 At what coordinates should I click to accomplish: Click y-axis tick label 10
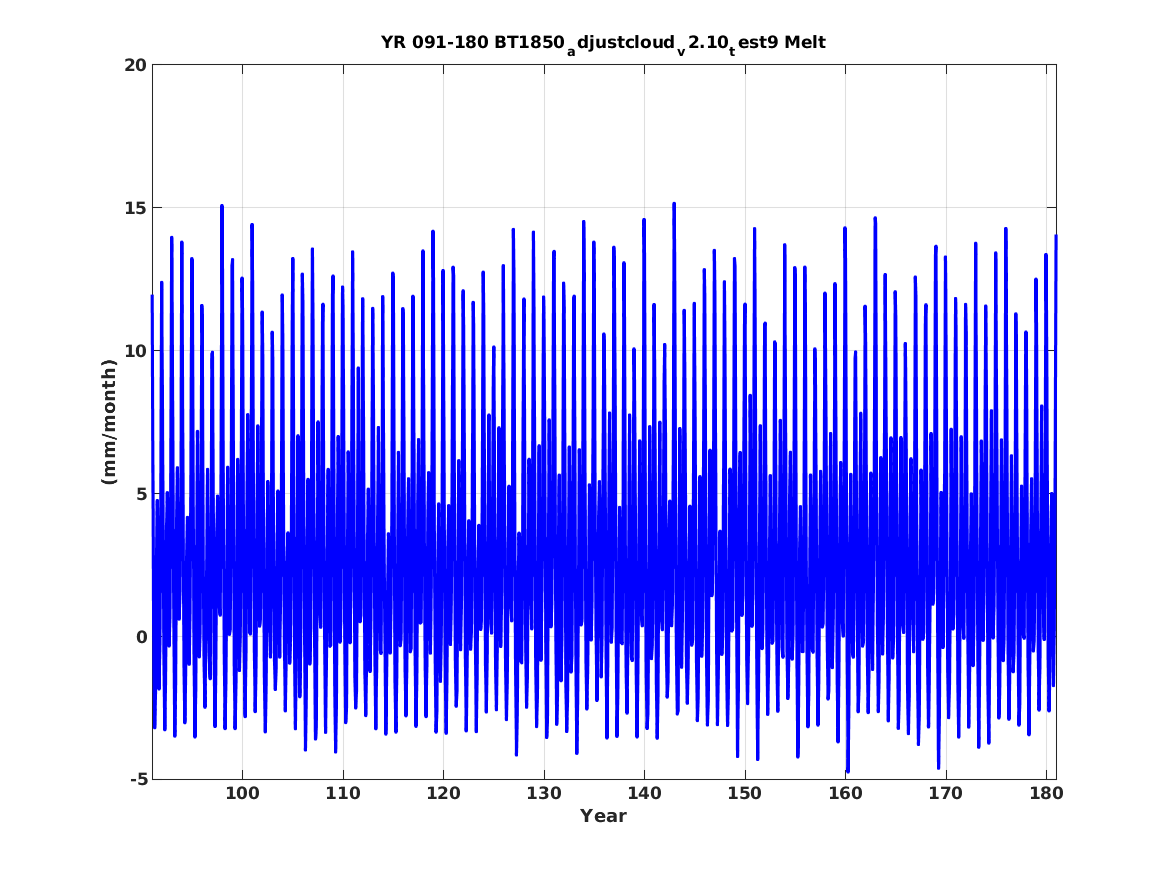tap(135, 350)
